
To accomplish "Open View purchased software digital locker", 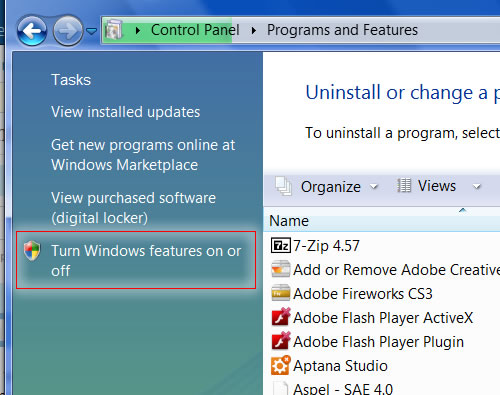I will tap(133, 208).
